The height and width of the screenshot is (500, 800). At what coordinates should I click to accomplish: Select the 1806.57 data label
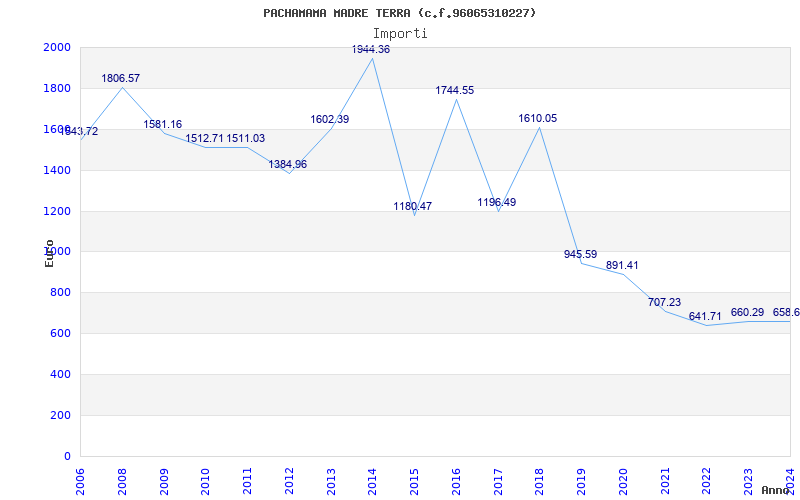coord(120,79)
